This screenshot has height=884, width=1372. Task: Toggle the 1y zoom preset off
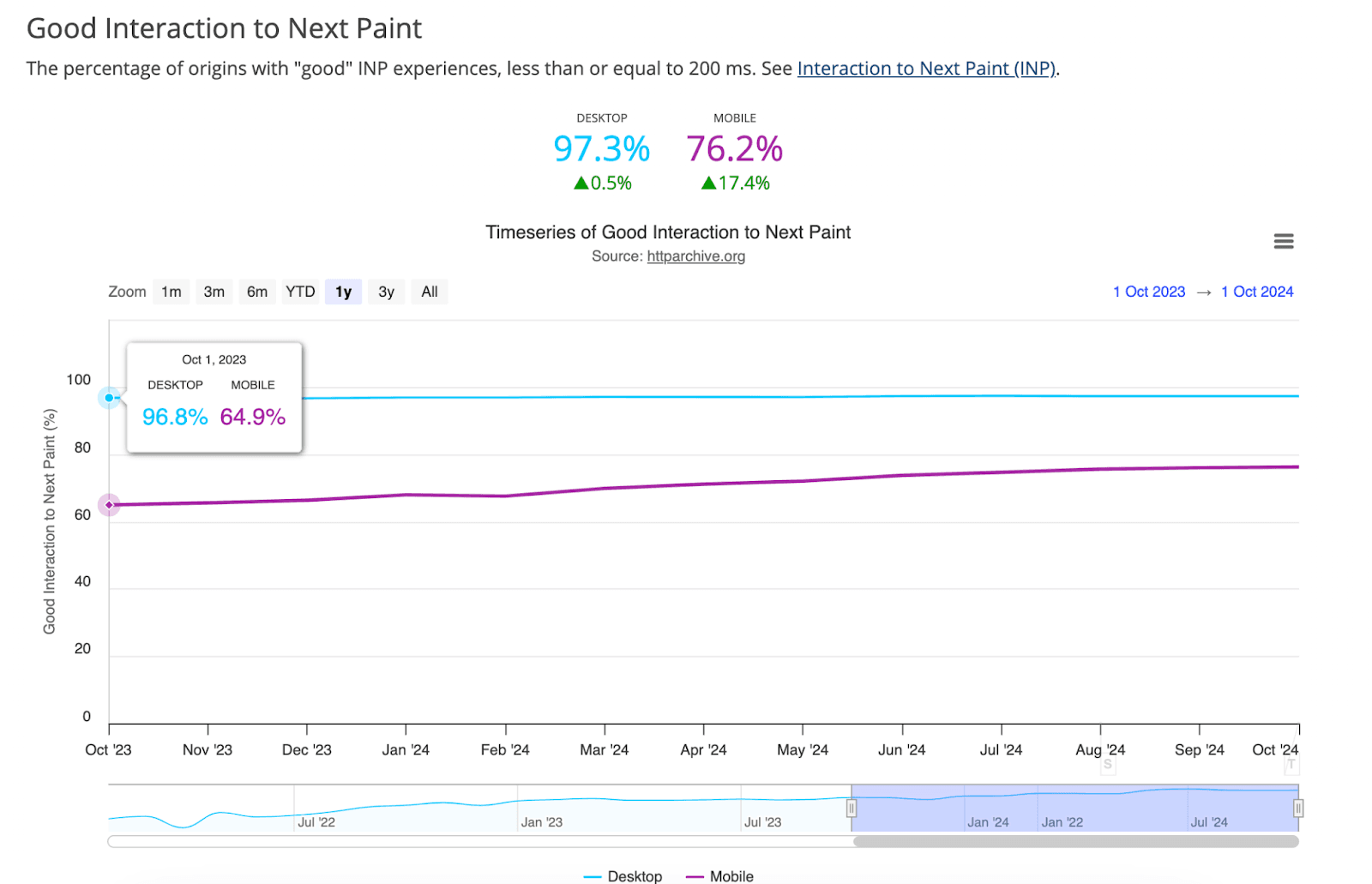[343, 292]
